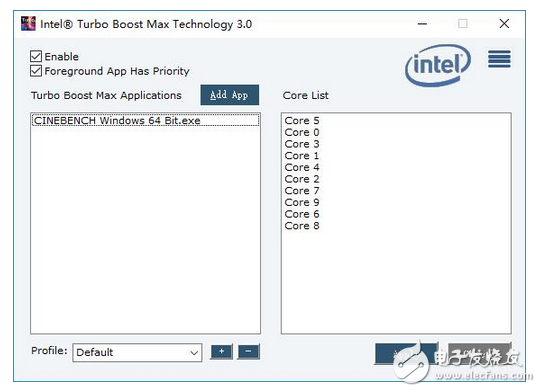Screen dimensions: 541x392
Task: Add a new profile with plus button
Action: click(222, 352)
